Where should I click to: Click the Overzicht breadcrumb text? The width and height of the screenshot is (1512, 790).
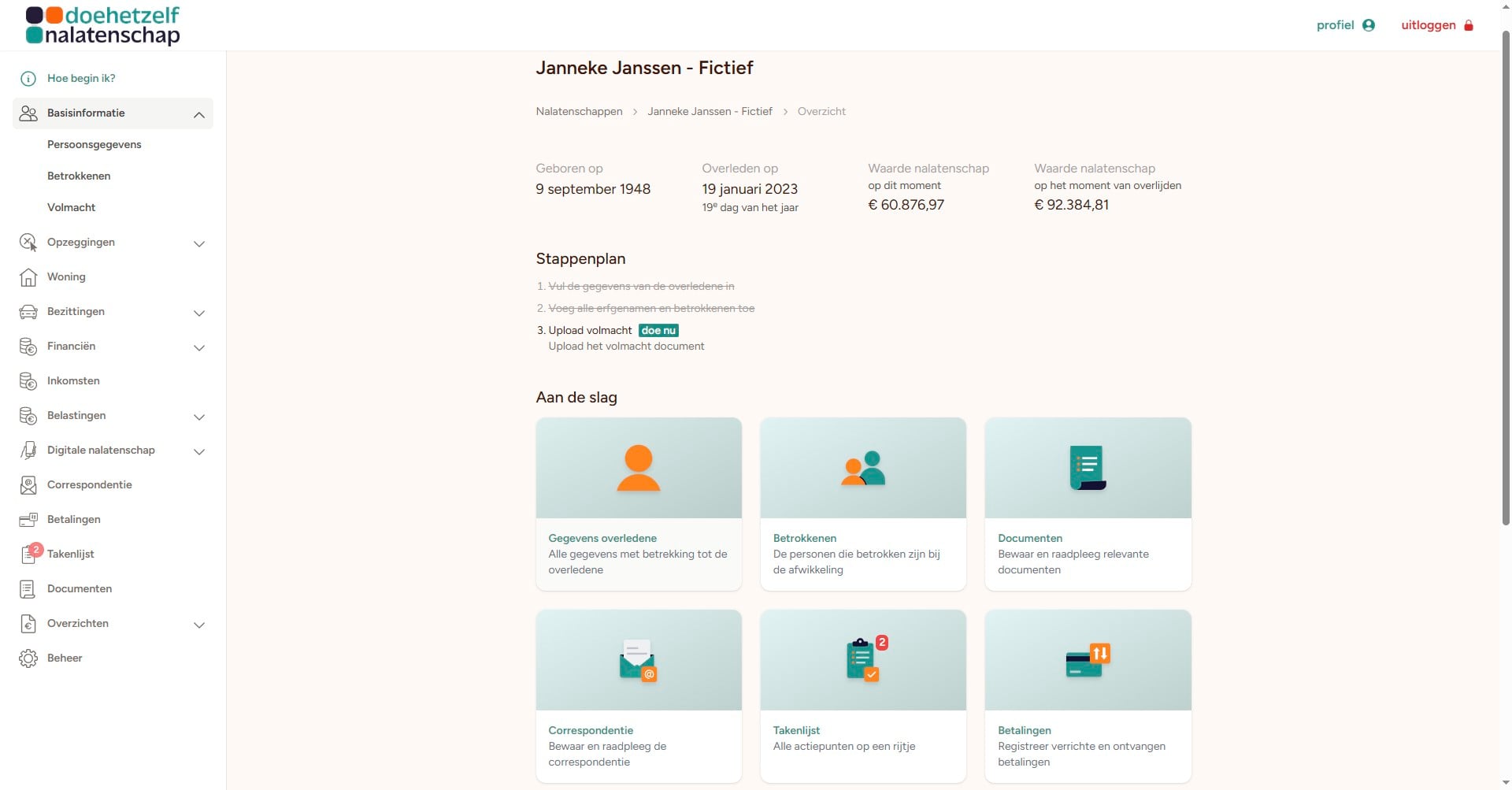point(821,112)
